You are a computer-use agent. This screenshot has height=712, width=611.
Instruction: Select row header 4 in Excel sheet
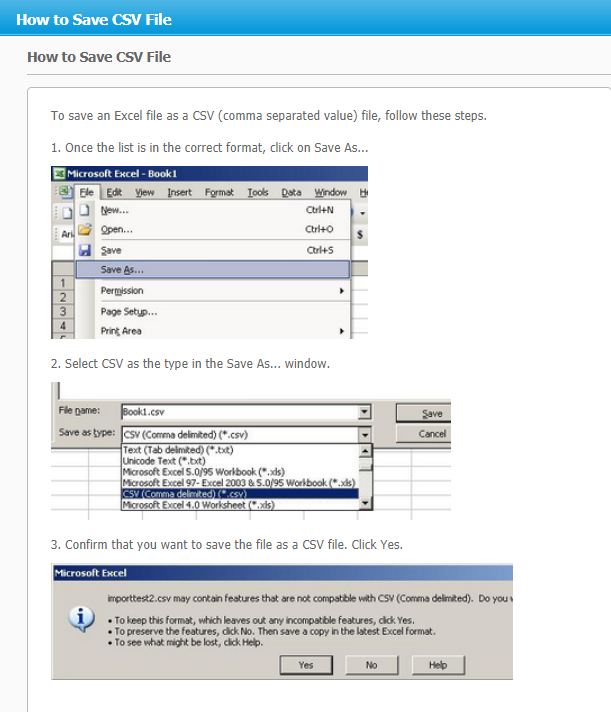[x=63, y=326]
